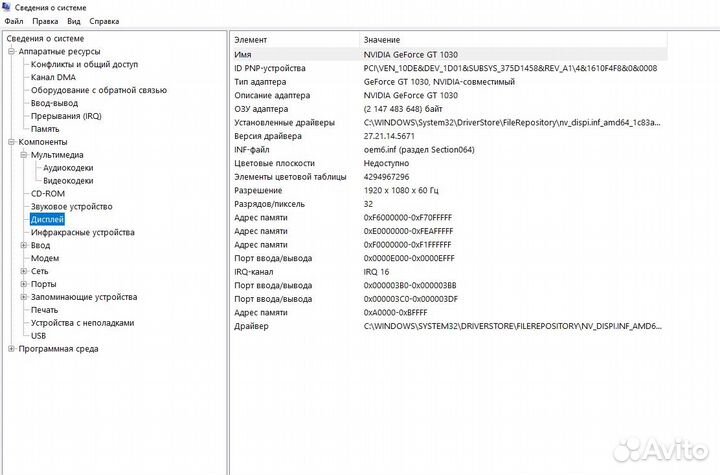Click the System Information title bar icon

(x=7, y=7)
